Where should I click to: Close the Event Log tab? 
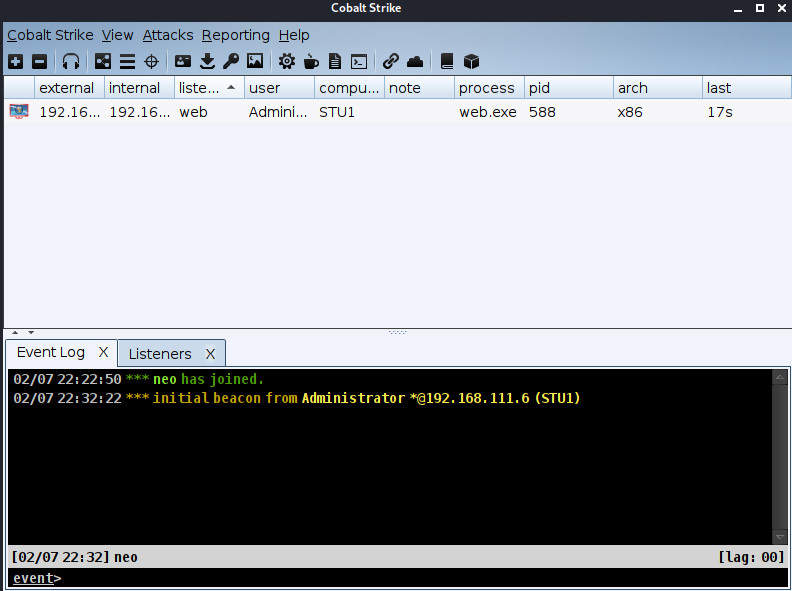[104, 352]
